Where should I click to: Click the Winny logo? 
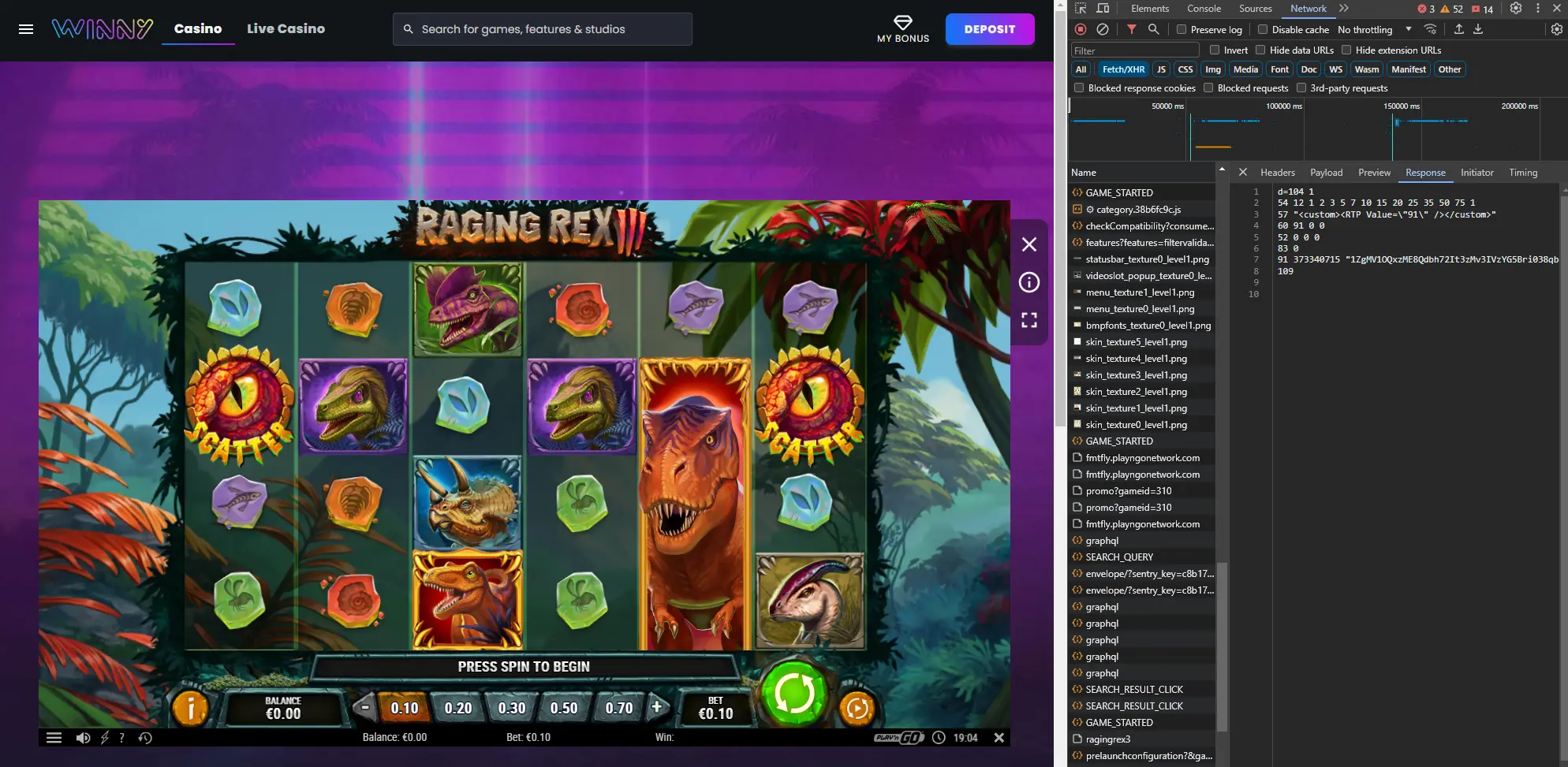pos(103,29)
